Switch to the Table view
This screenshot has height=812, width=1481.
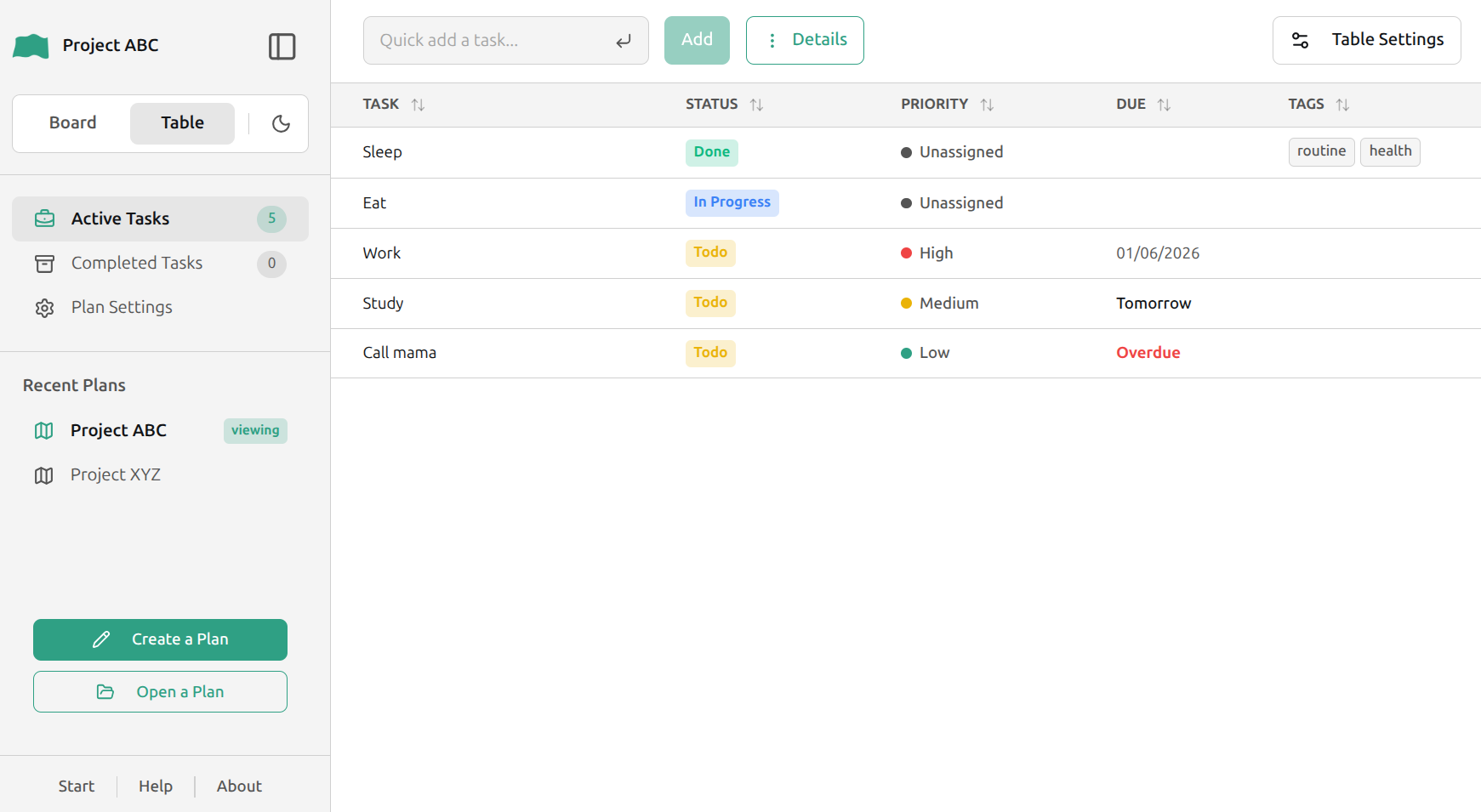coord(182,123)
